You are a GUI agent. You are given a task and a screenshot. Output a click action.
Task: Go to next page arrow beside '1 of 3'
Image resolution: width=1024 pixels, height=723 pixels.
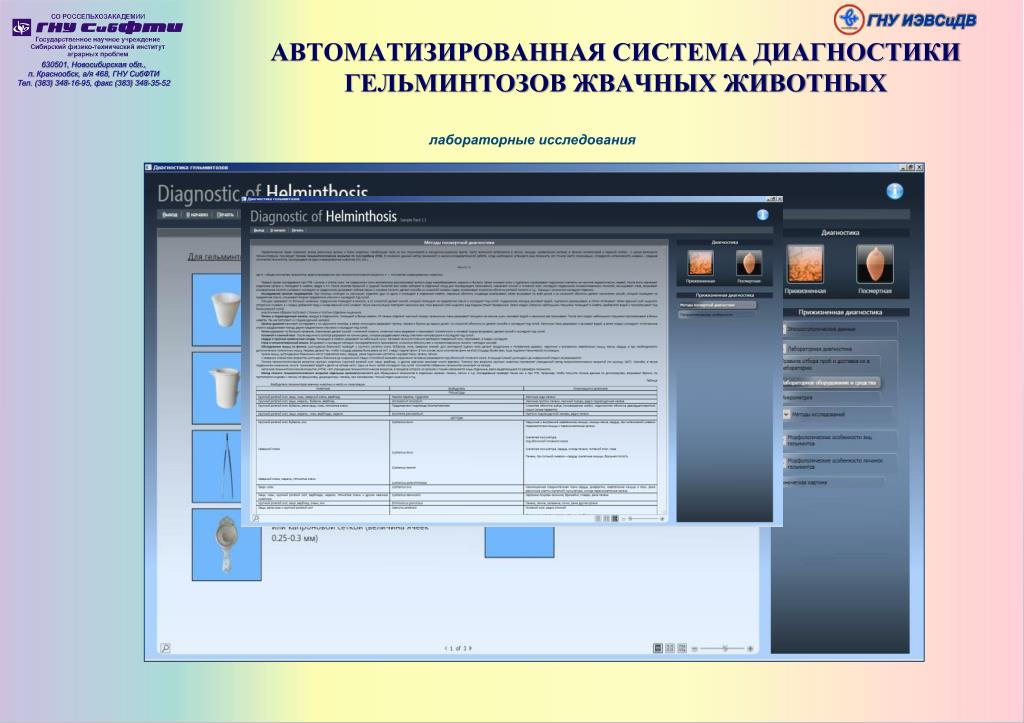470,649
